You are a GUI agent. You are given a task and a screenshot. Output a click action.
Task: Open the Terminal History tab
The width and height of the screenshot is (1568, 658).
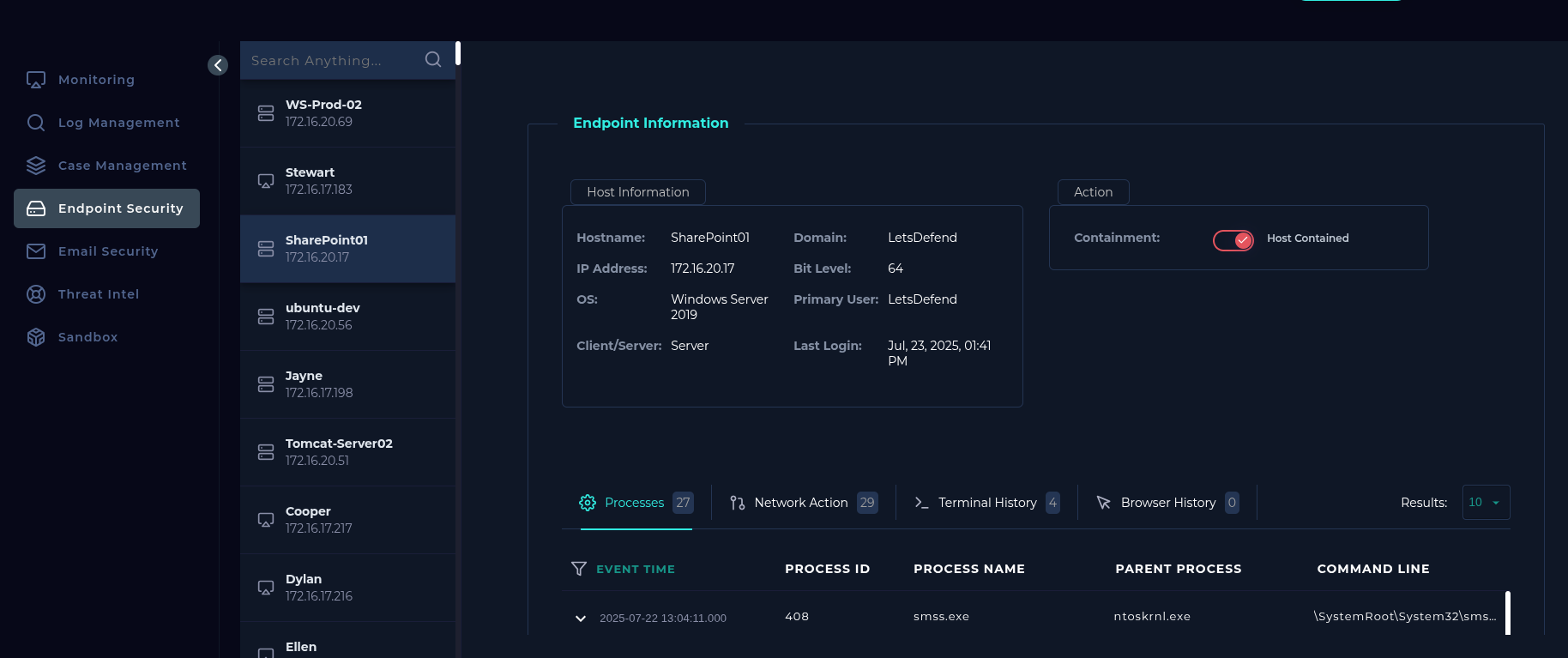pyautogui.click(x=986, y=503)
